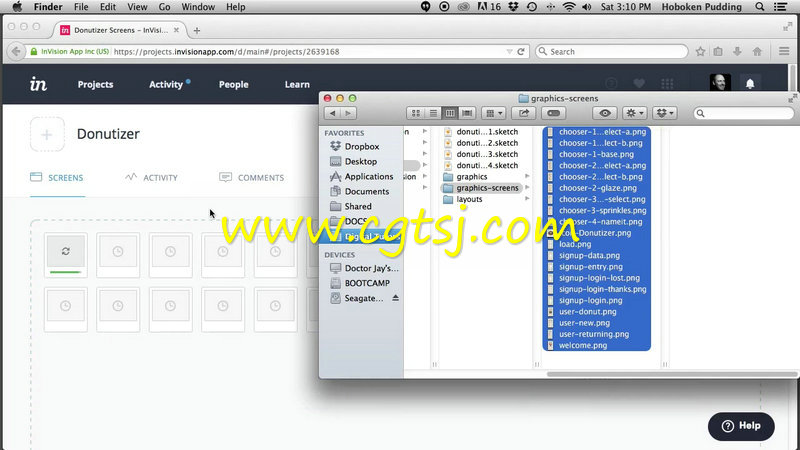Click the InVision logo
The height and width of the screenshot is (450, 800).
[x=38, y=84]
